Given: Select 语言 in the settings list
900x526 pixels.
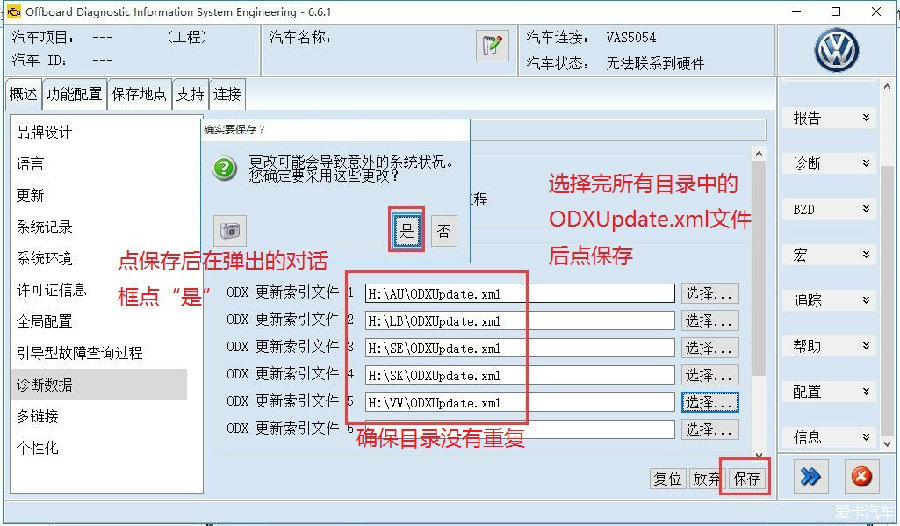Looking at the screenshot, I should pyautogui.click(x=30, y=164).
